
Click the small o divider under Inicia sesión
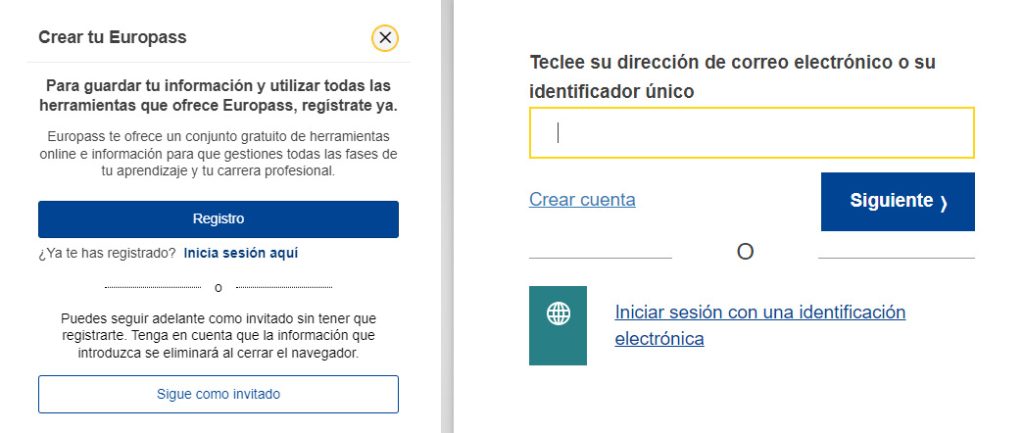(218, 288)
